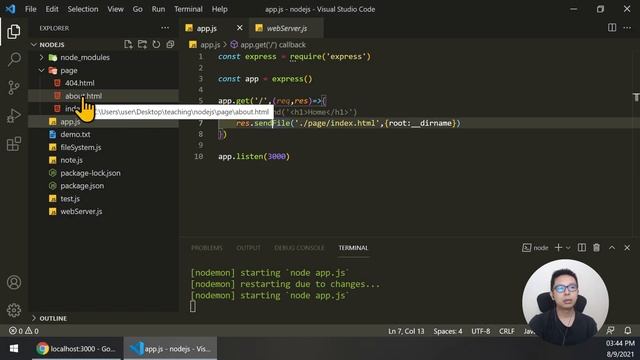Open the Accounts menu icon
640x360 pixels.
click(x=13, y=282)
